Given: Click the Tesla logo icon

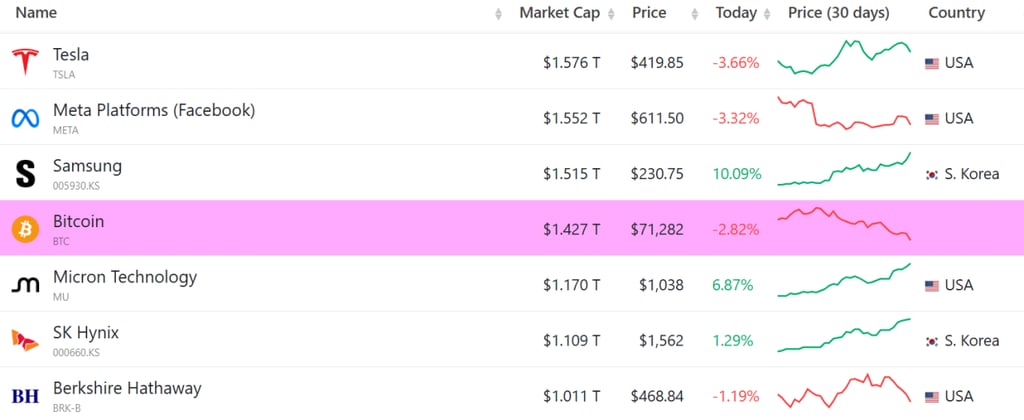Looking at the screenshot, I should coord(25,62).
